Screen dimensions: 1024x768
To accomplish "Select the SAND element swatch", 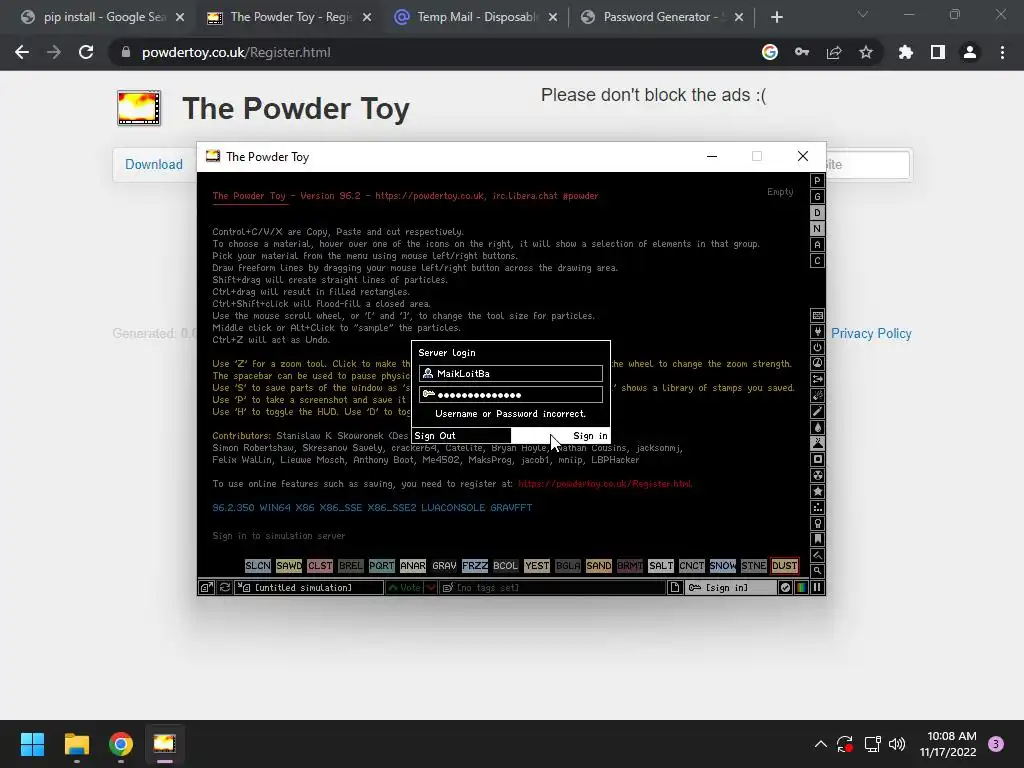I will pyautogui.click(x=598, y=566).
